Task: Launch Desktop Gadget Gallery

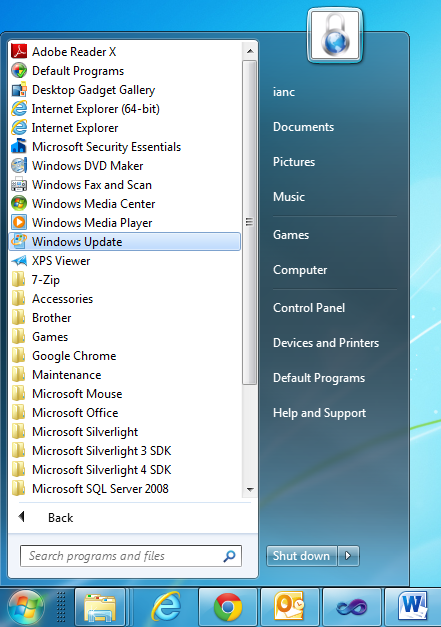Action: coord(125,90)
